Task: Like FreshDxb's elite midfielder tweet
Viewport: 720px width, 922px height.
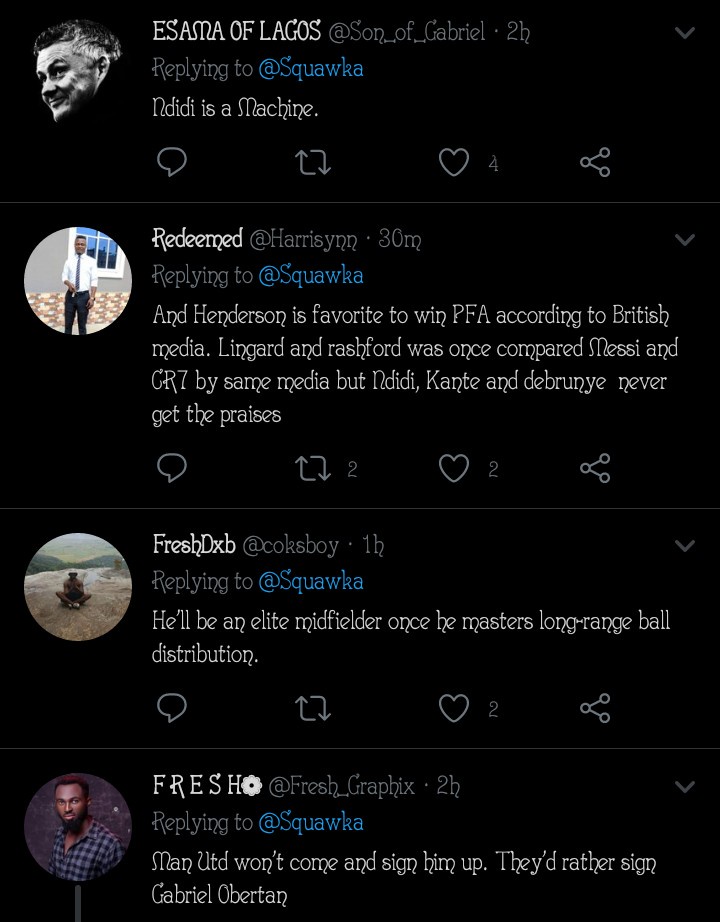Action: click(454, 708)
